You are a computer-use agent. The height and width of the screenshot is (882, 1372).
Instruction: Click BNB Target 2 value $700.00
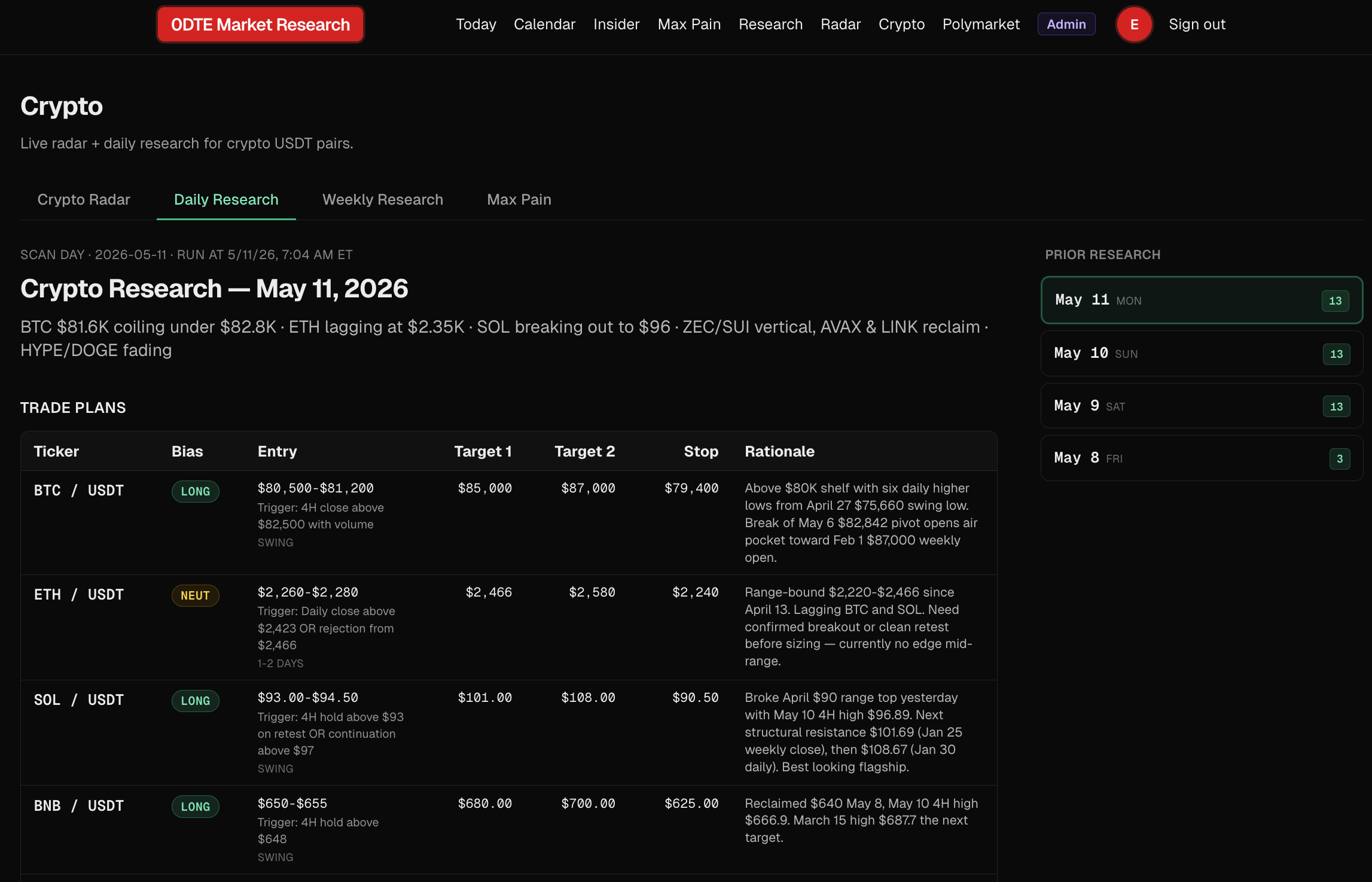pyautogui.click(x=588, y=804)
